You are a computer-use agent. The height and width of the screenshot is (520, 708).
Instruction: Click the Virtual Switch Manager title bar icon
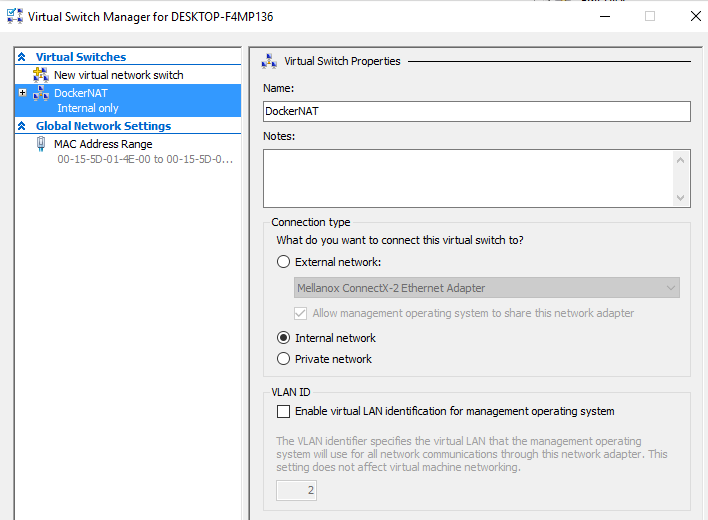pyautogui.click(x=13, y=17)
